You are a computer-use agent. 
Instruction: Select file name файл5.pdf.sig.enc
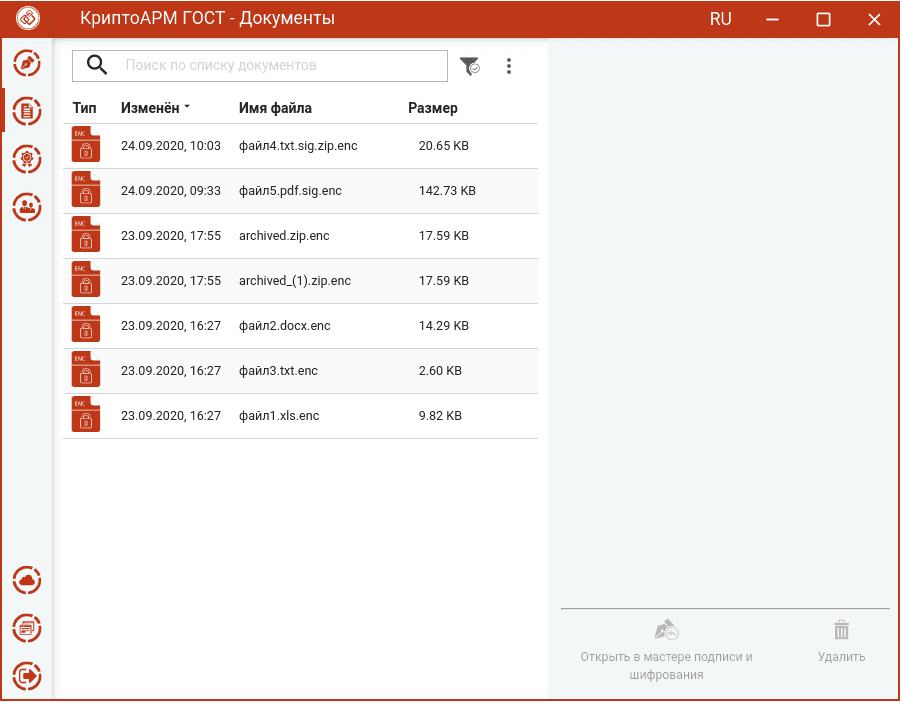tap(290, 191)
